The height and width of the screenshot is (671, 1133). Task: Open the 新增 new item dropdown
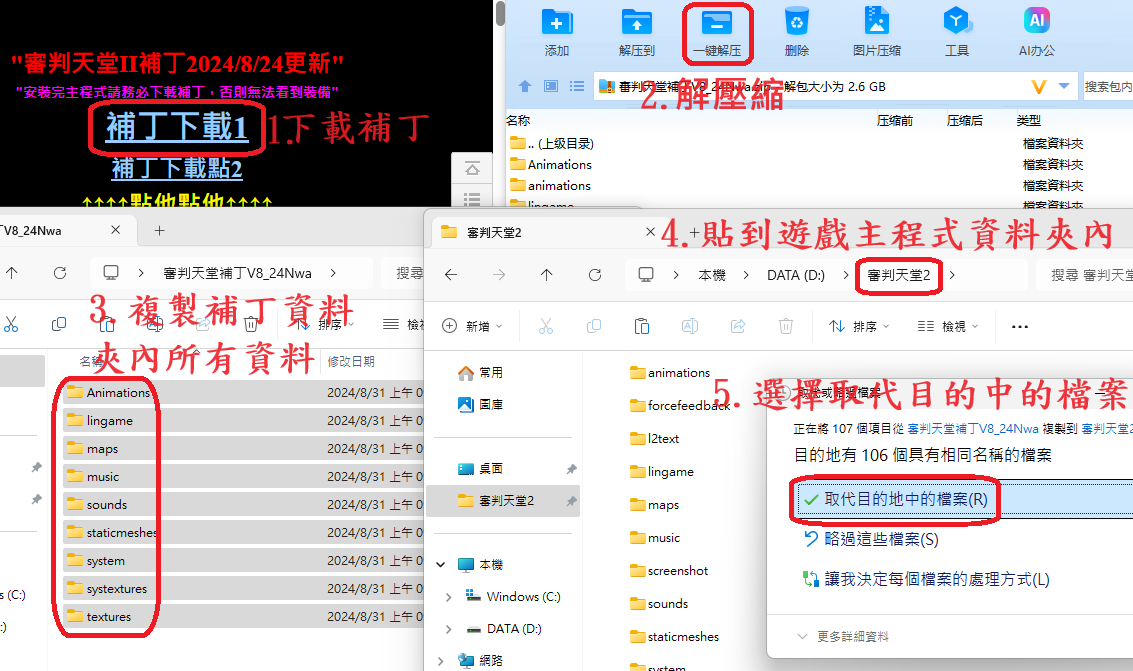472,326
